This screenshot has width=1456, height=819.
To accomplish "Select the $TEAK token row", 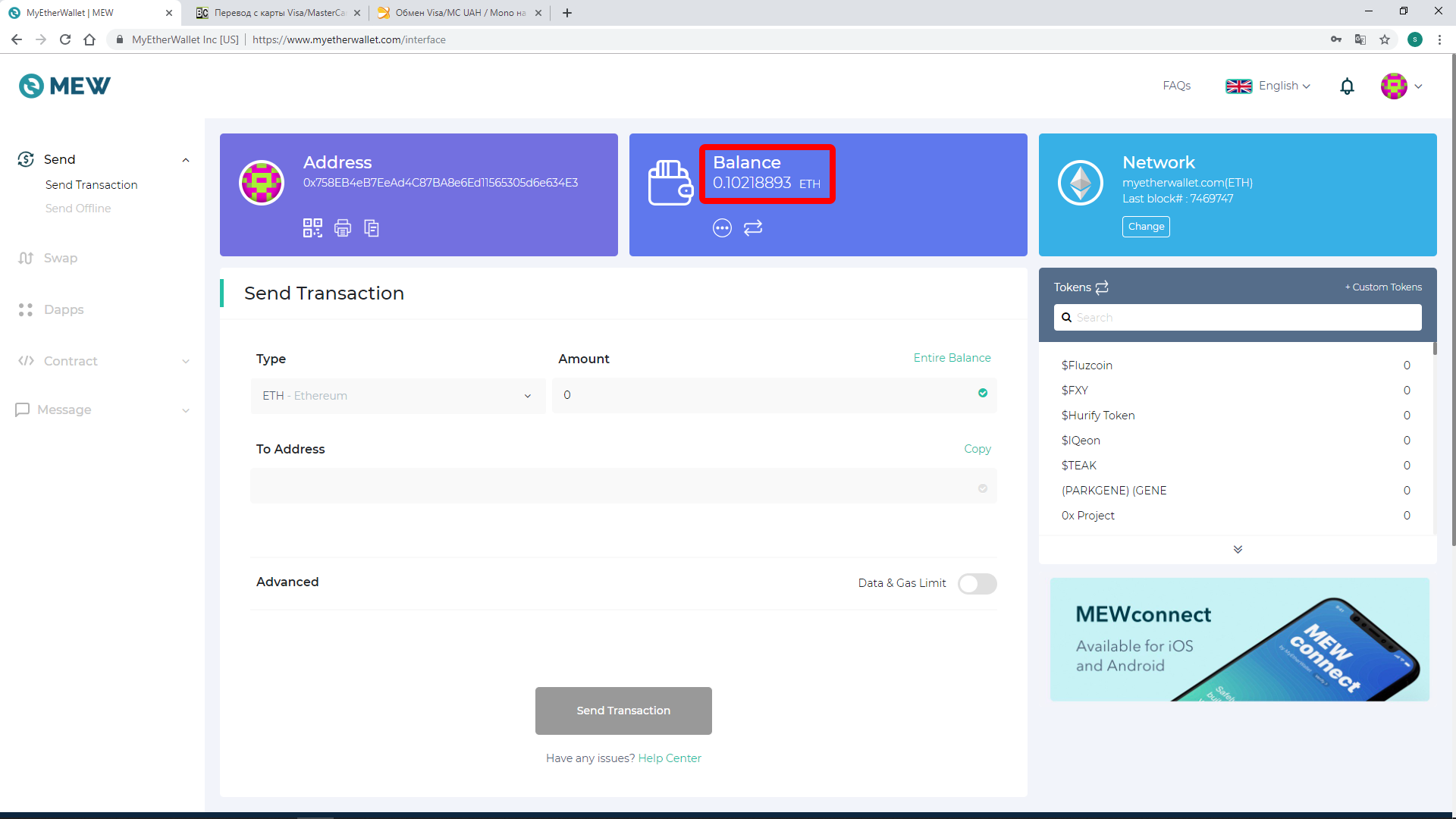I will [x=1236, y=466].
